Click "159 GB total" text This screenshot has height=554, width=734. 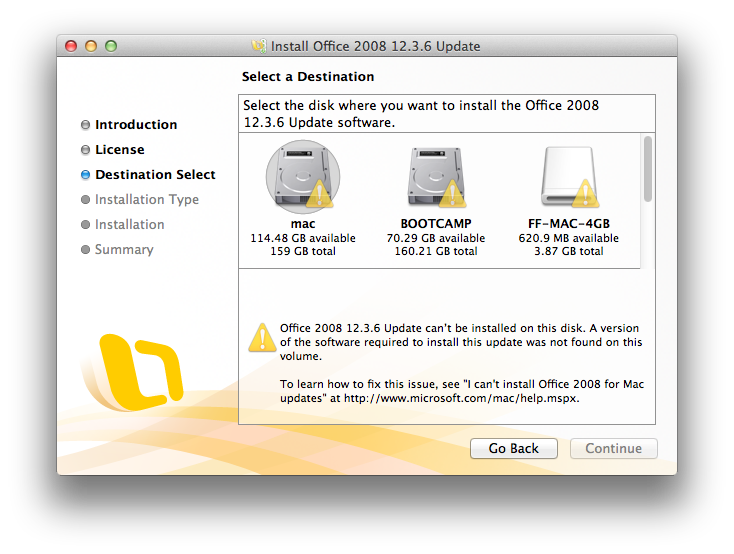tap(303, 251)
